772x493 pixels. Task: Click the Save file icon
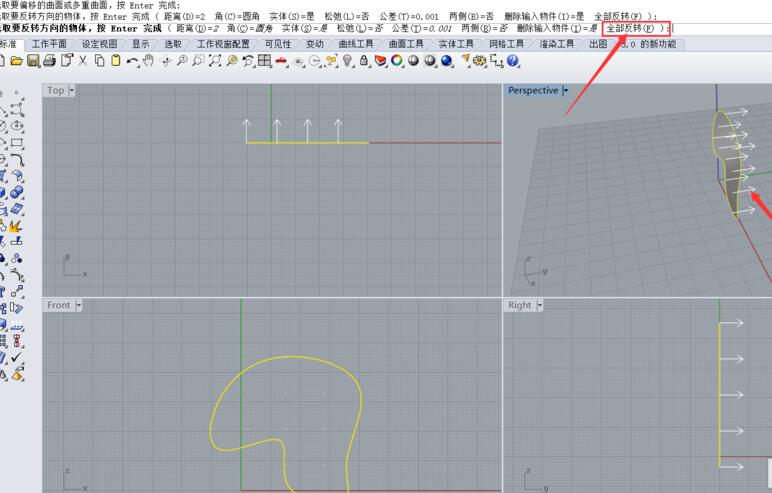click(33, 61)
